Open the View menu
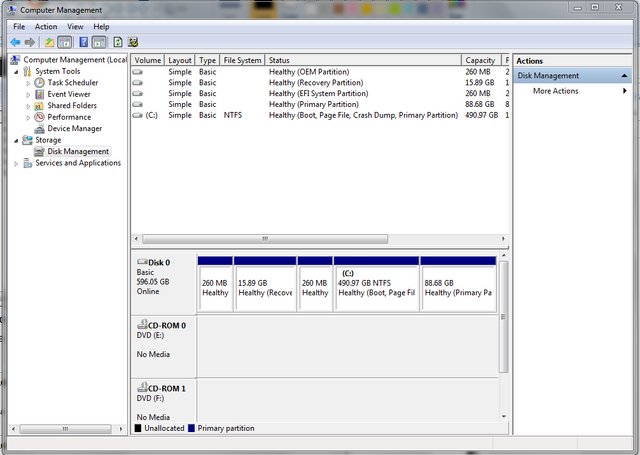Image resolution: width=640 pixels, height=455 pixels. [75, 27]
